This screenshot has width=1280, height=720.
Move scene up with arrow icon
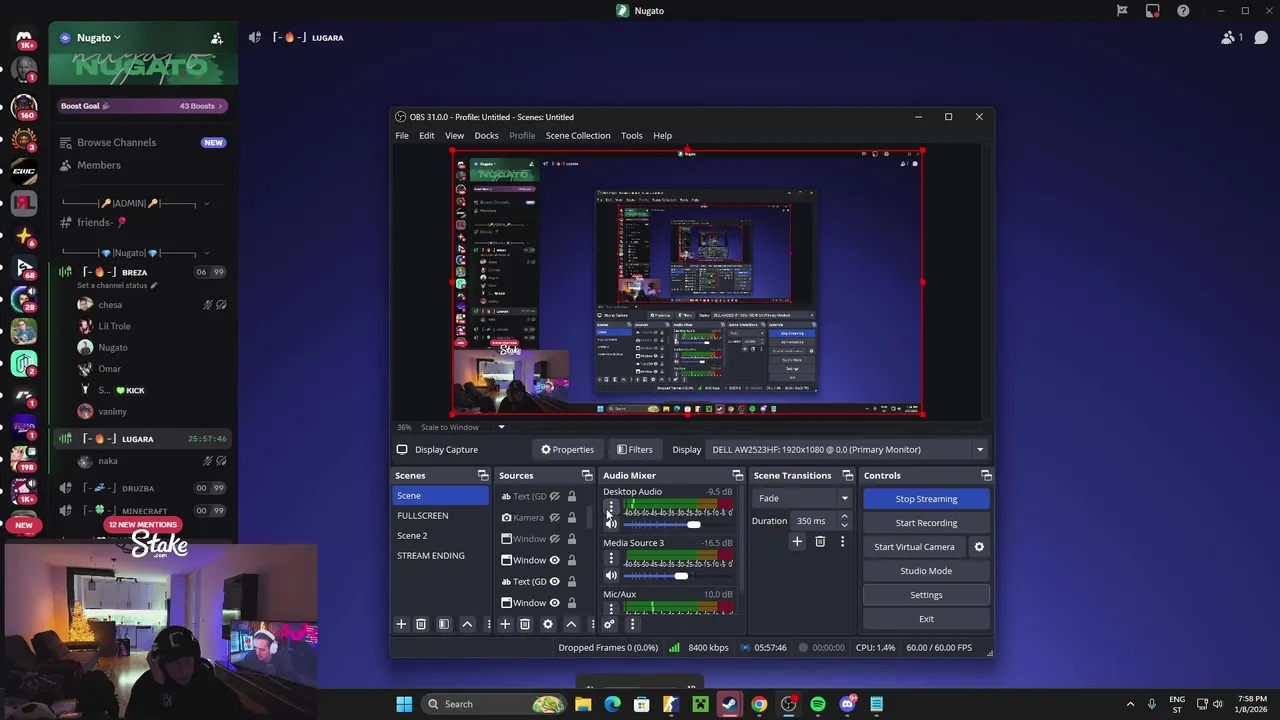[467, 624]
